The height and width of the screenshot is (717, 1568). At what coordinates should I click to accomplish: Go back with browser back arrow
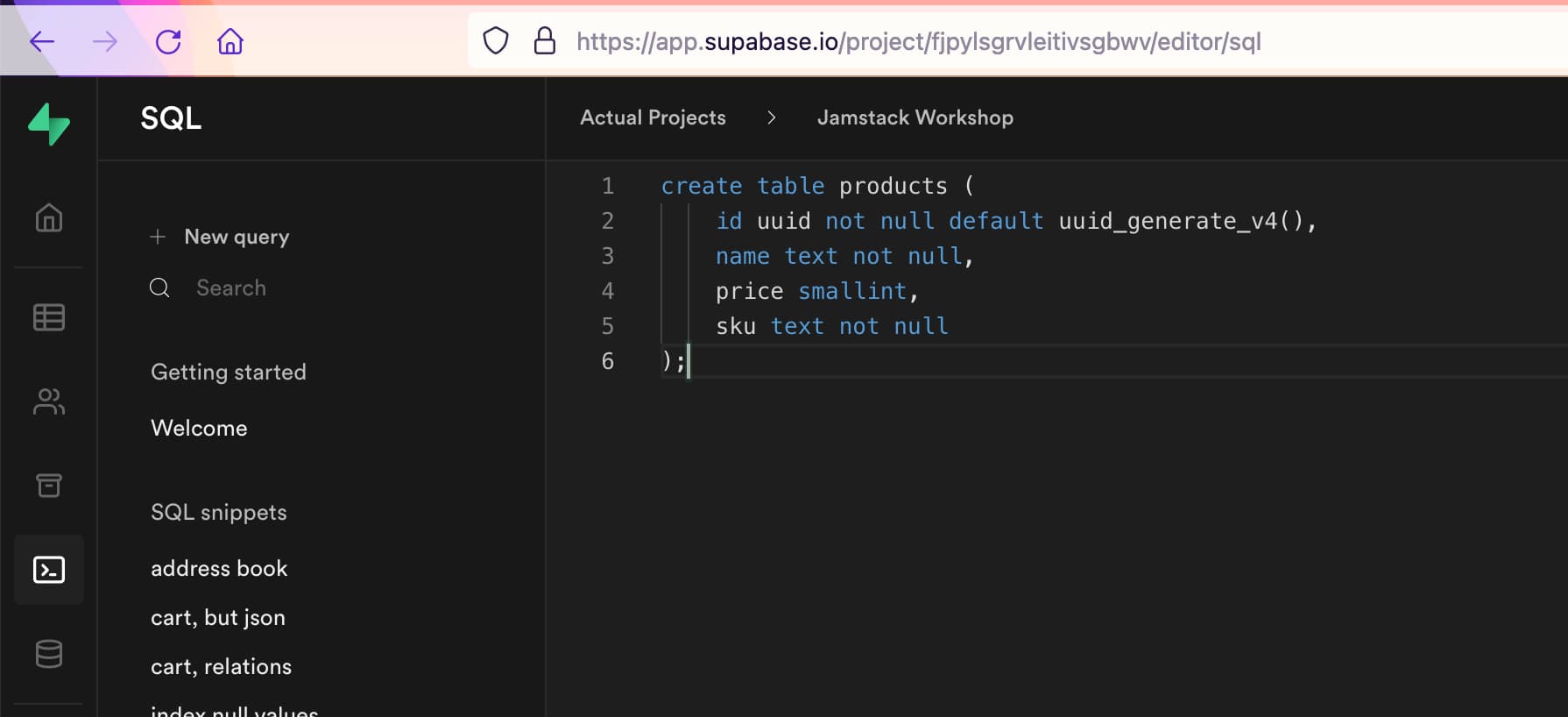coord(42,41)
